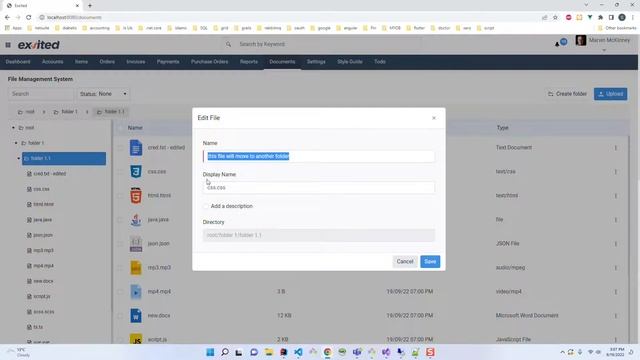Click the document icon for cred.txt - edited
This screenshot has height=360, width=640.
136,147
